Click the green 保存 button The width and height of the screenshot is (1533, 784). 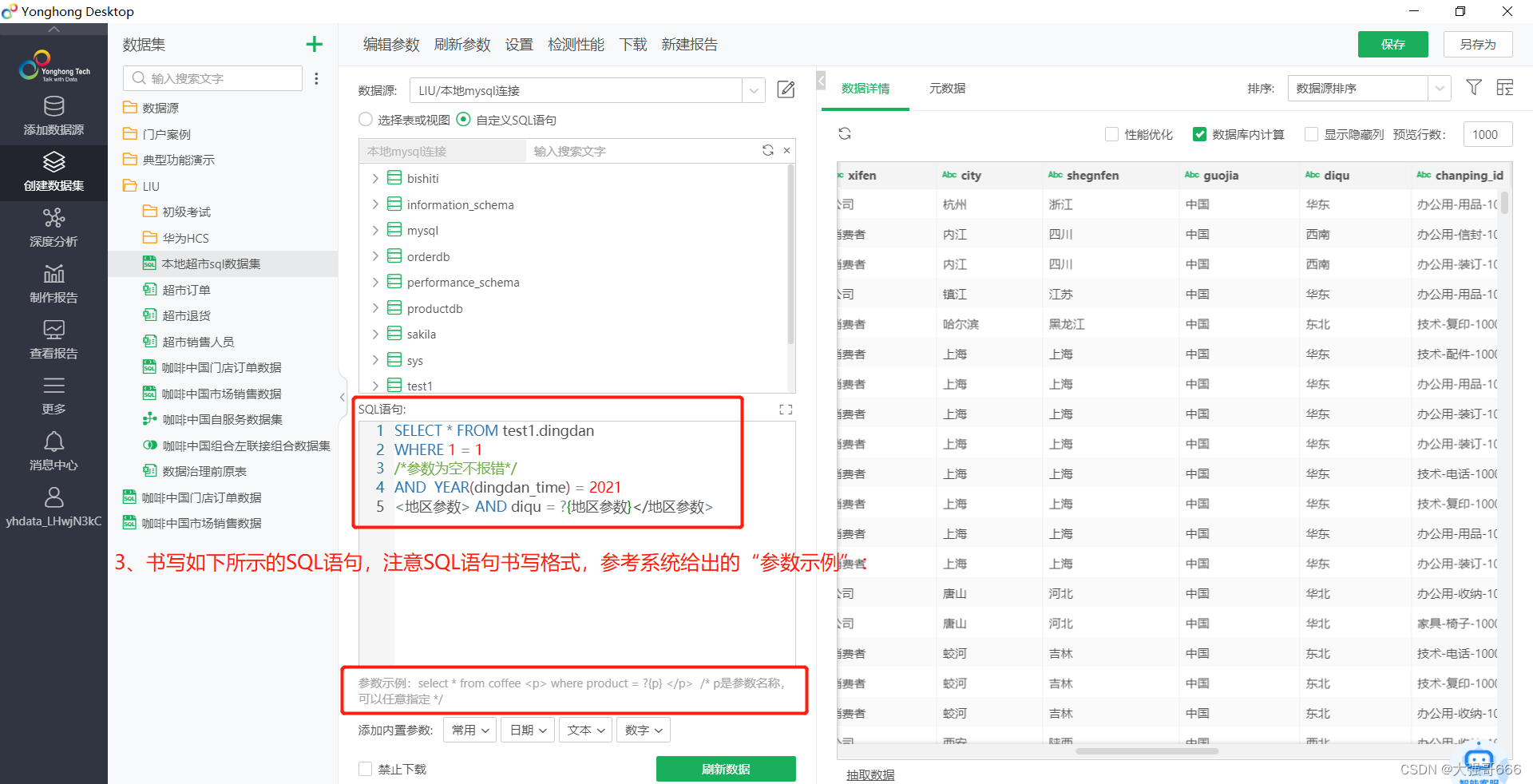click(x=1392, y=44)
